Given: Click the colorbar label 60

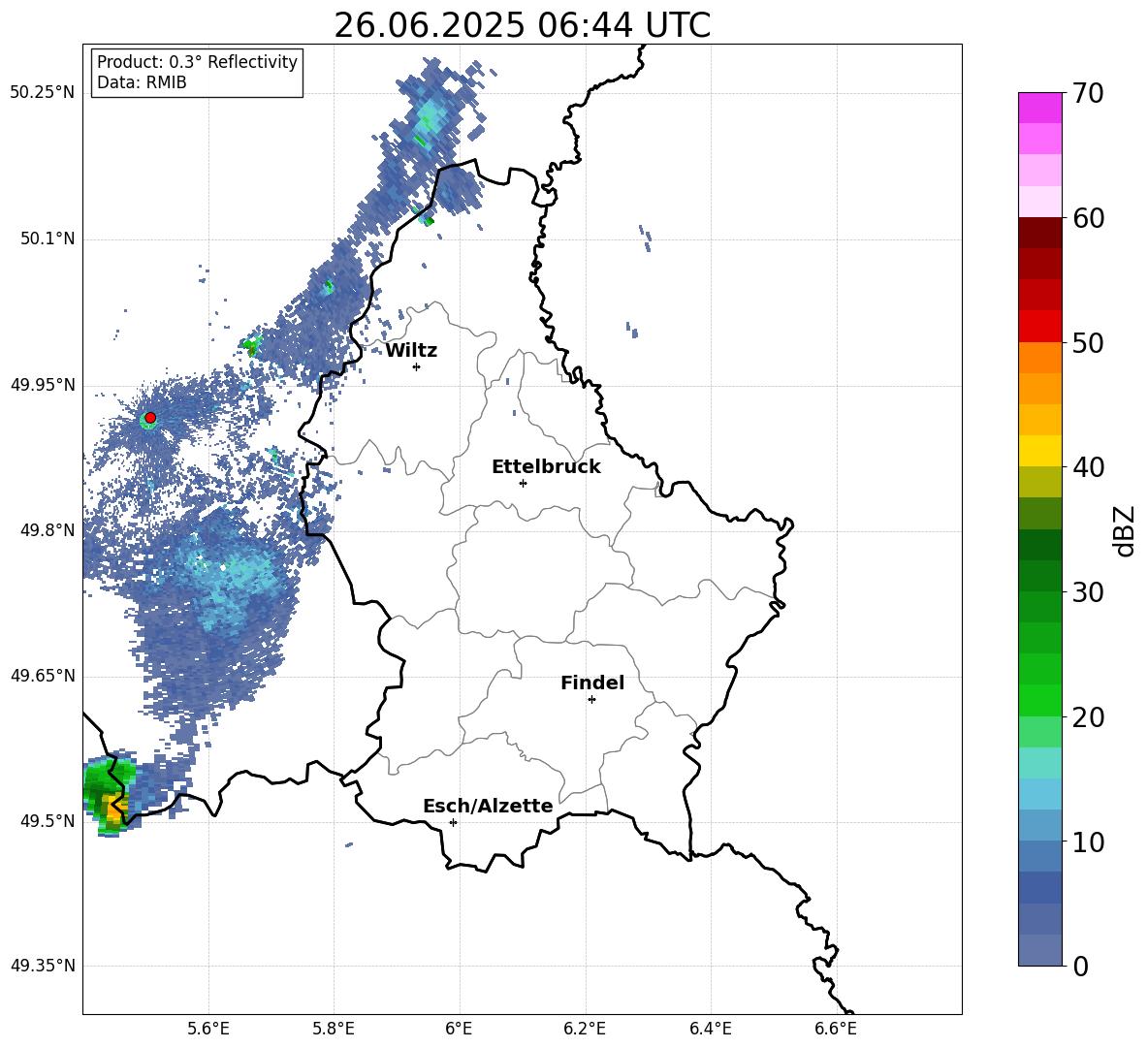Looking at the screenshot, I should (x=1088, y=218).
